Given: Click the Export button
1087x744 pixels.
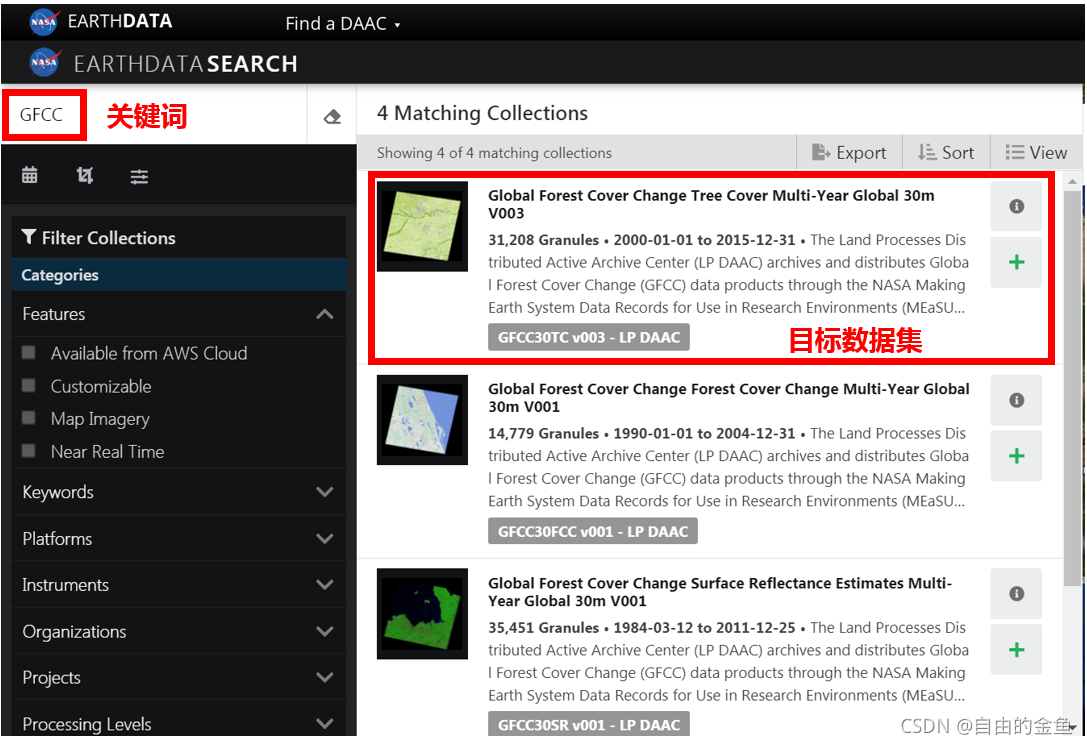Looking at the screenshot, I should pos(848,152).
